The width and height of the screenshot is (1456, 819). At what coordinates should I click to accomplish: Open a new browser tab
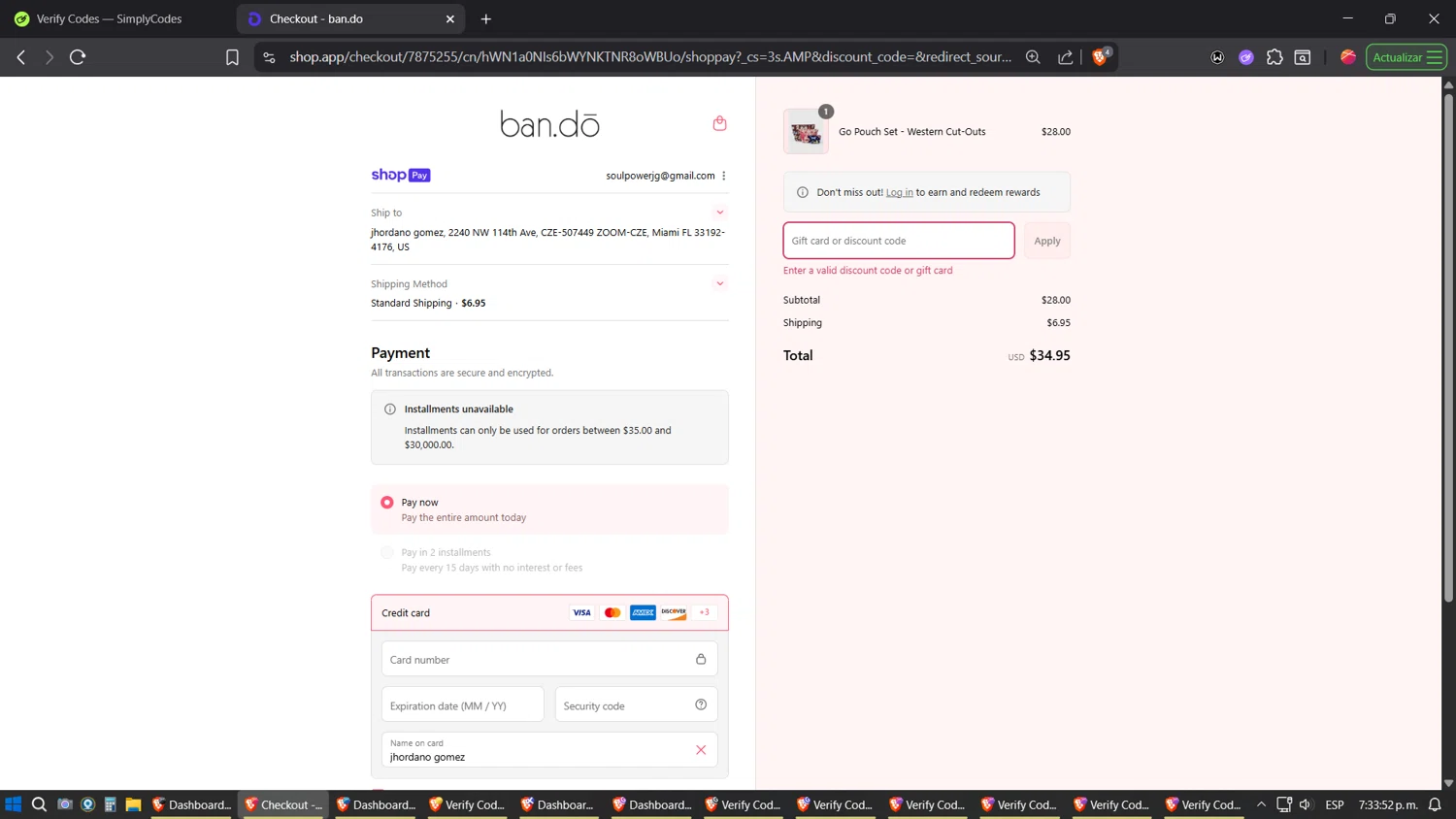point(486,18)
